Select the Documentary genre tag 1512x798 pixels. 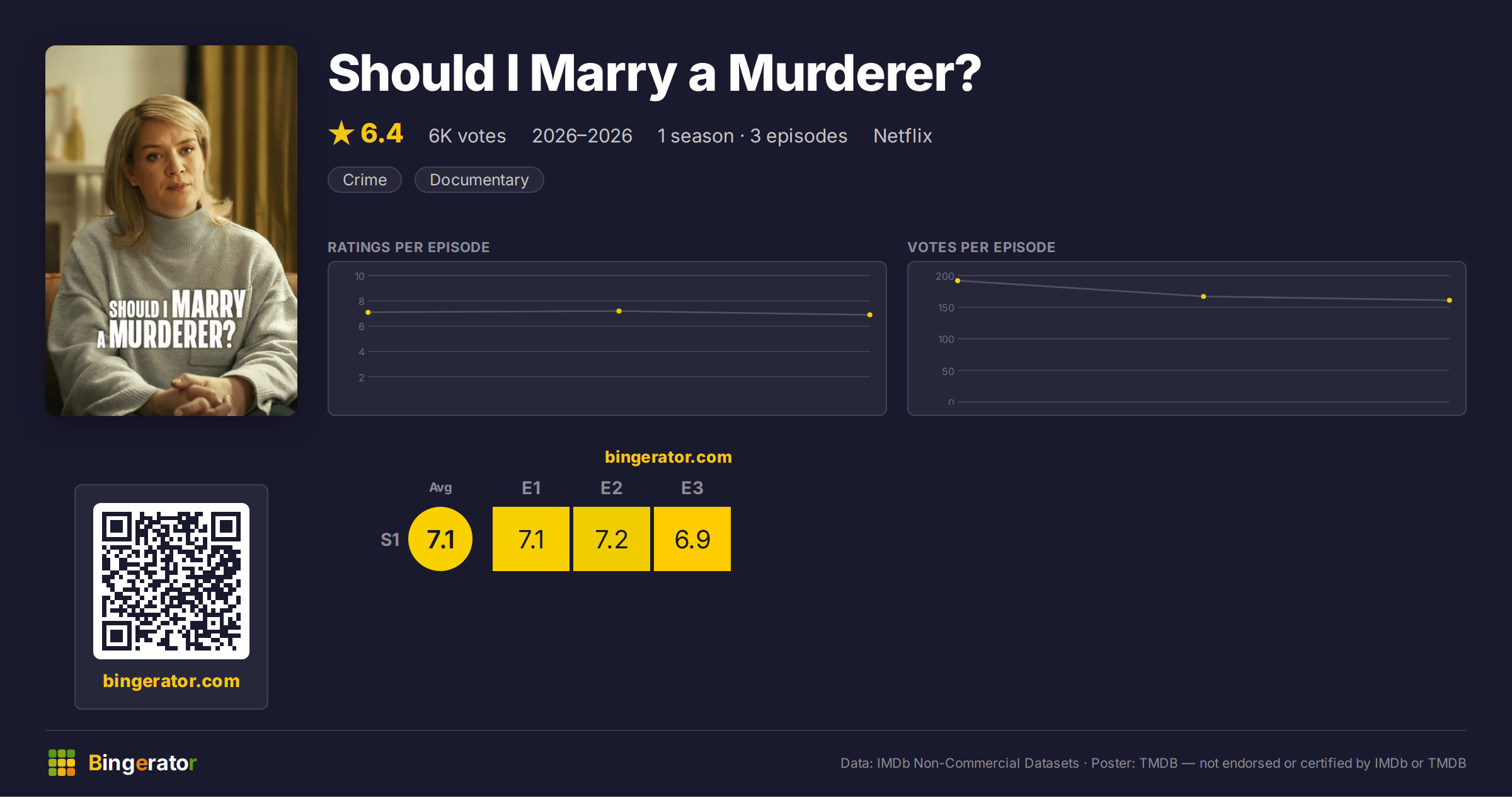pos(479,180)
